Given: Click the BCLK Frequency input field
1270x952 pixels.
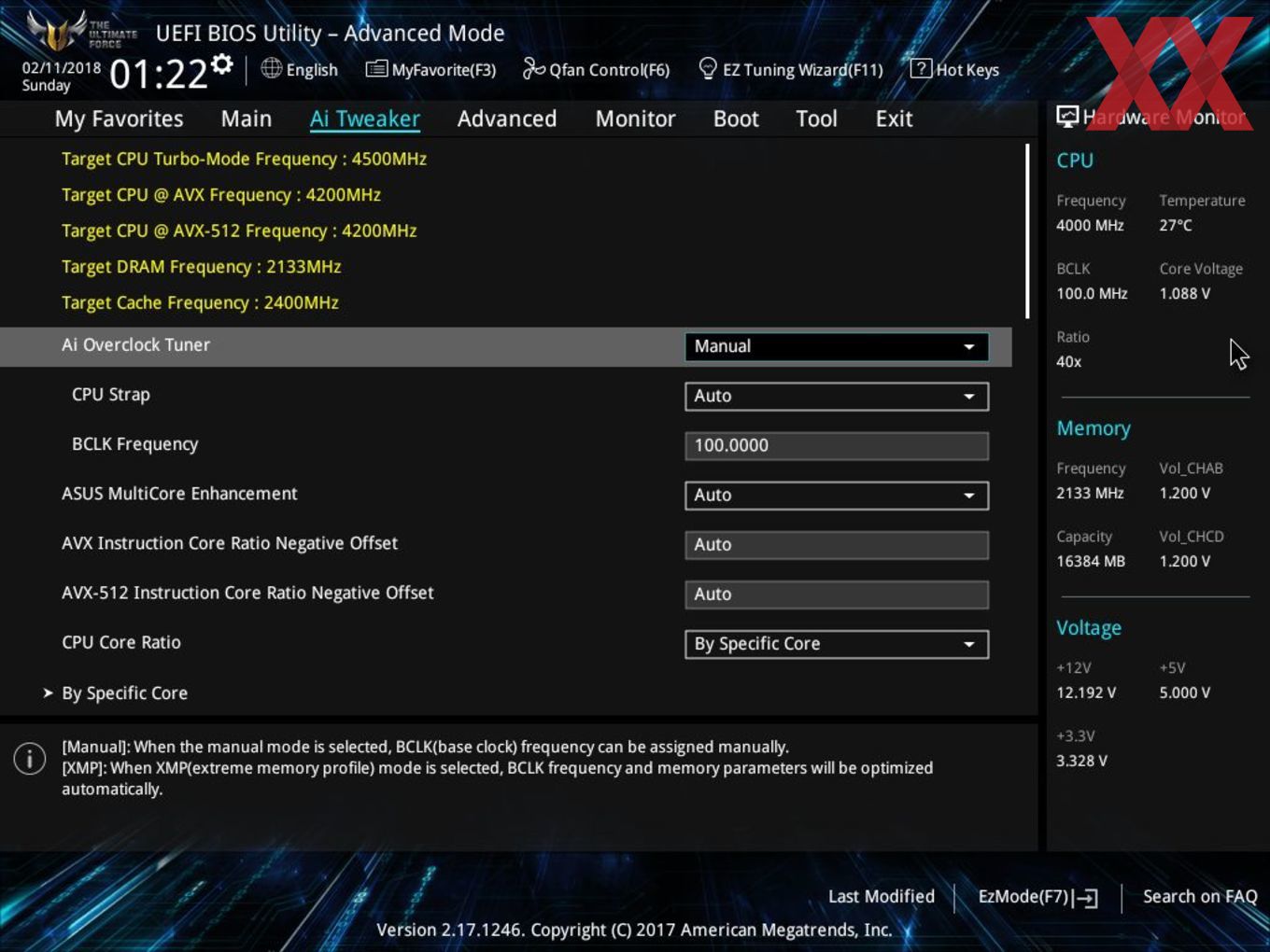Looking at the screenshot, I should 836,445.
